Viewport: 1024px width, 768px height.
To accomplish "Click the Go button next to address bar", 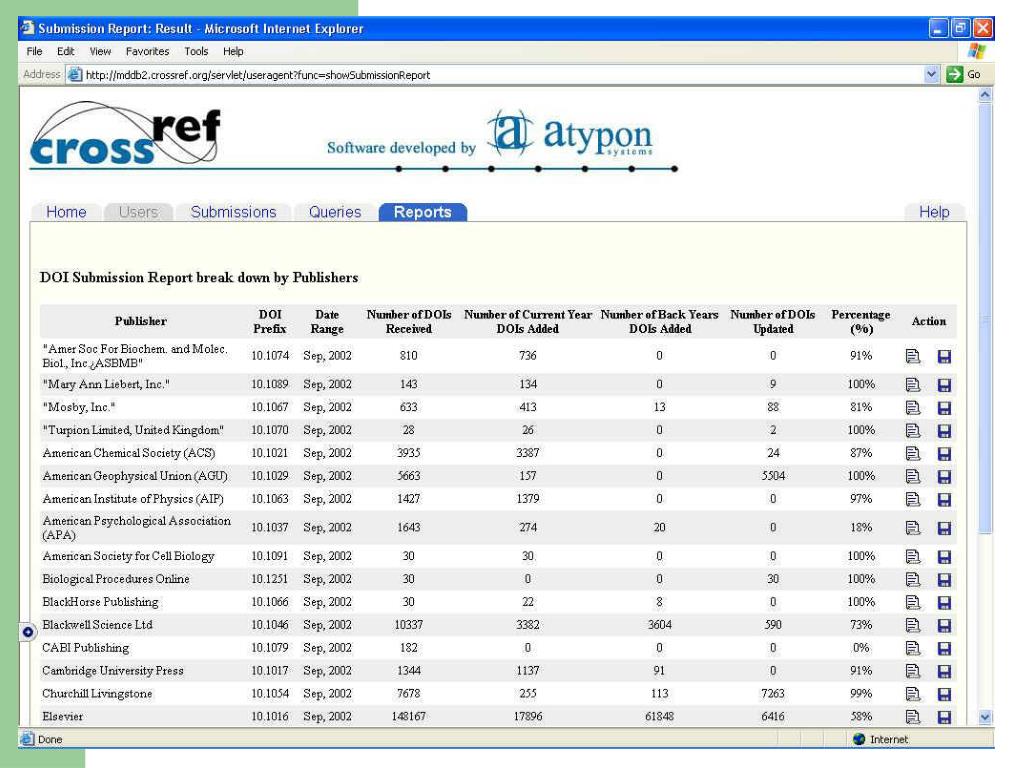I will click(x=964, y=74).
